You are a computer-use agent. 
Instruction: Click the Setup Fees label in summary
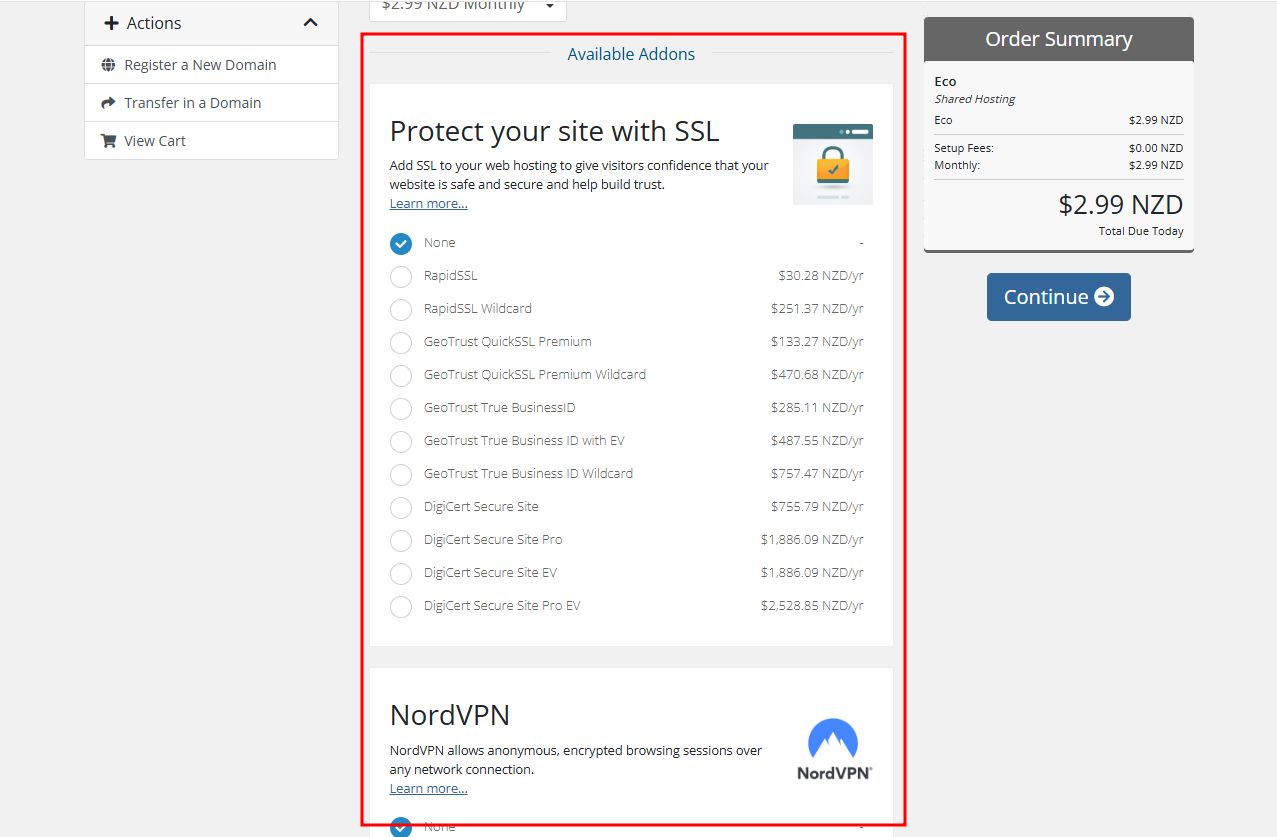(x=964, y=148)
